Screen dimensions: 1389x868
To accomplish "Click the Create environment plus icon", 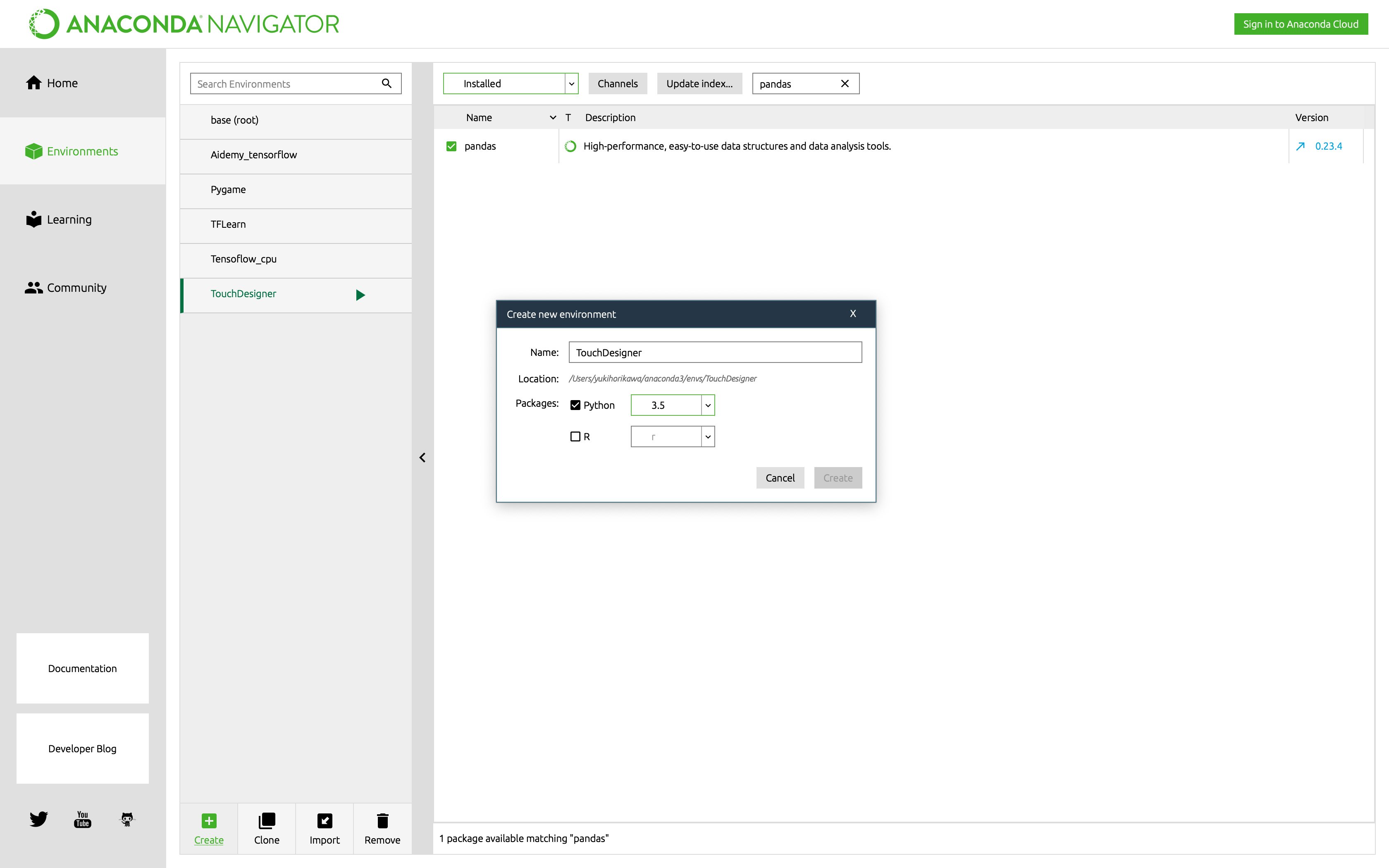I will point(209,820).
